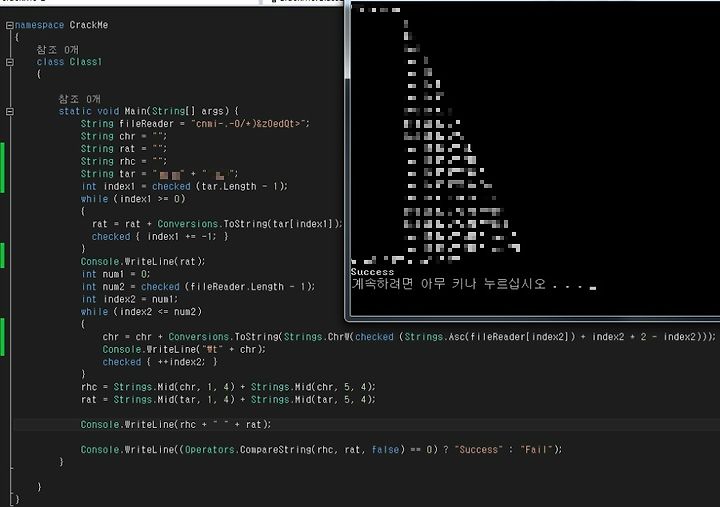Collapse the namespace CrackMe block
The width and height of the screenshot is (720, 507).
(10, 25)
